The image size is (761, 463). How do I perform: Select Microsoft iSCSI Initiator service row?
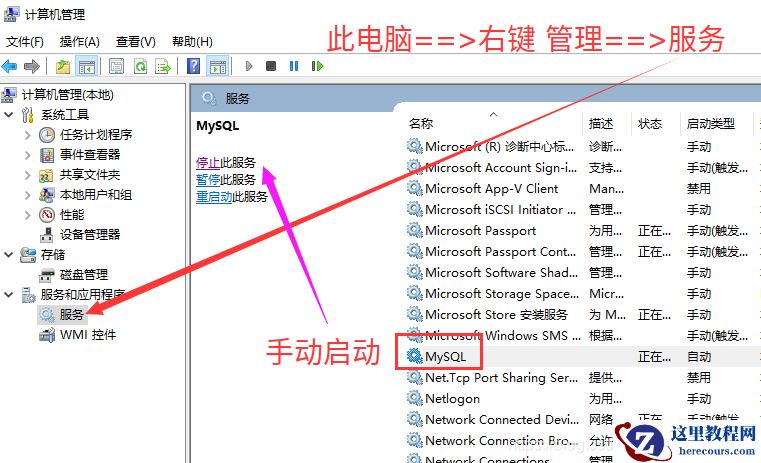tap(582, 210)
